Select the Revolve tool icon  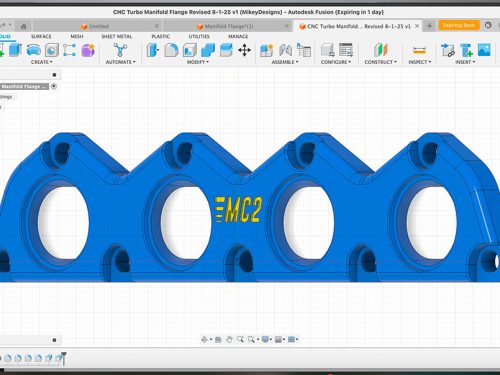coord(34,50)
